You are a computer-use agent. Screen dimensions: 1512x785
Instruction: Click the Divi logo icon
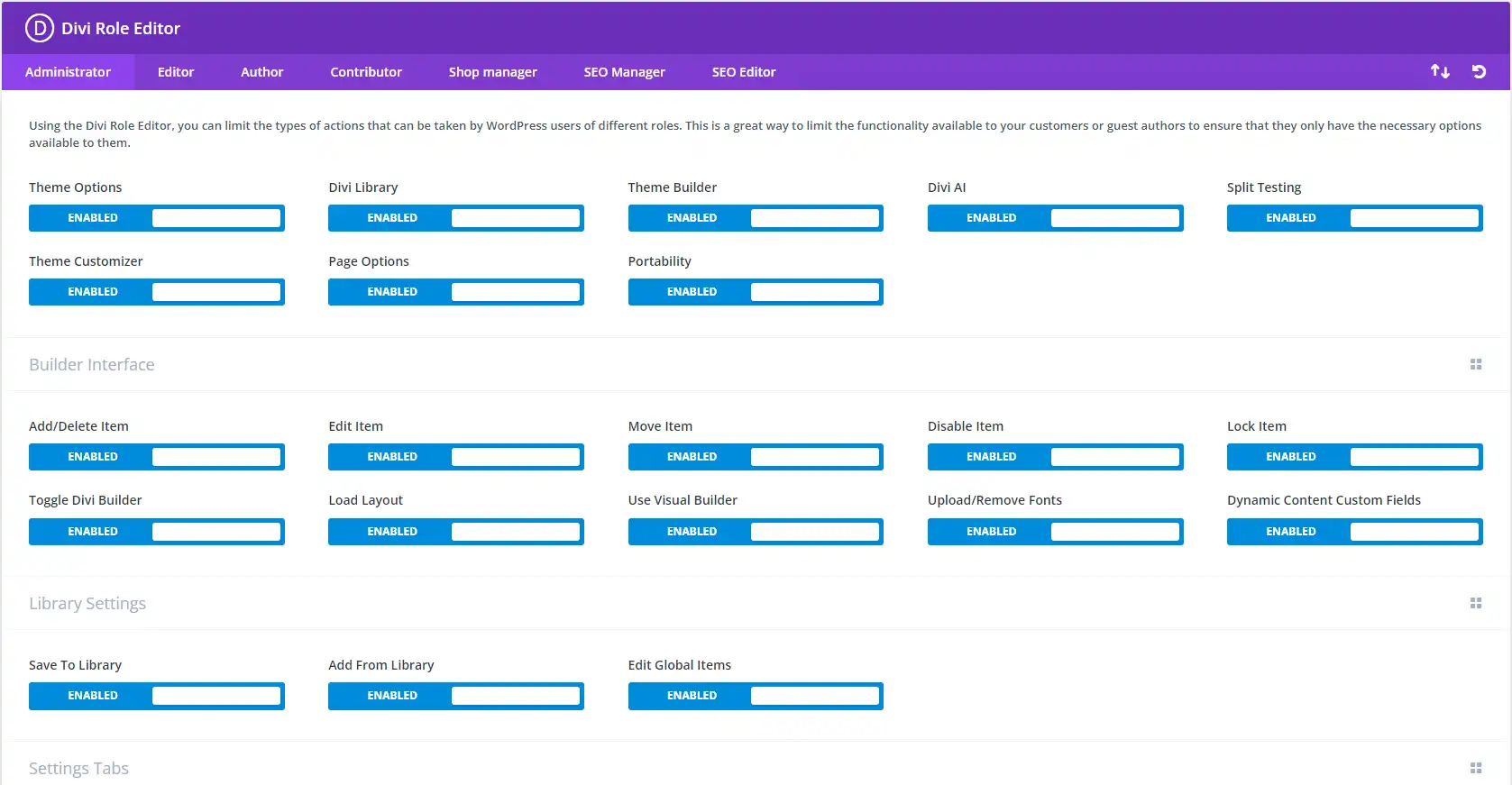(40, 29)
